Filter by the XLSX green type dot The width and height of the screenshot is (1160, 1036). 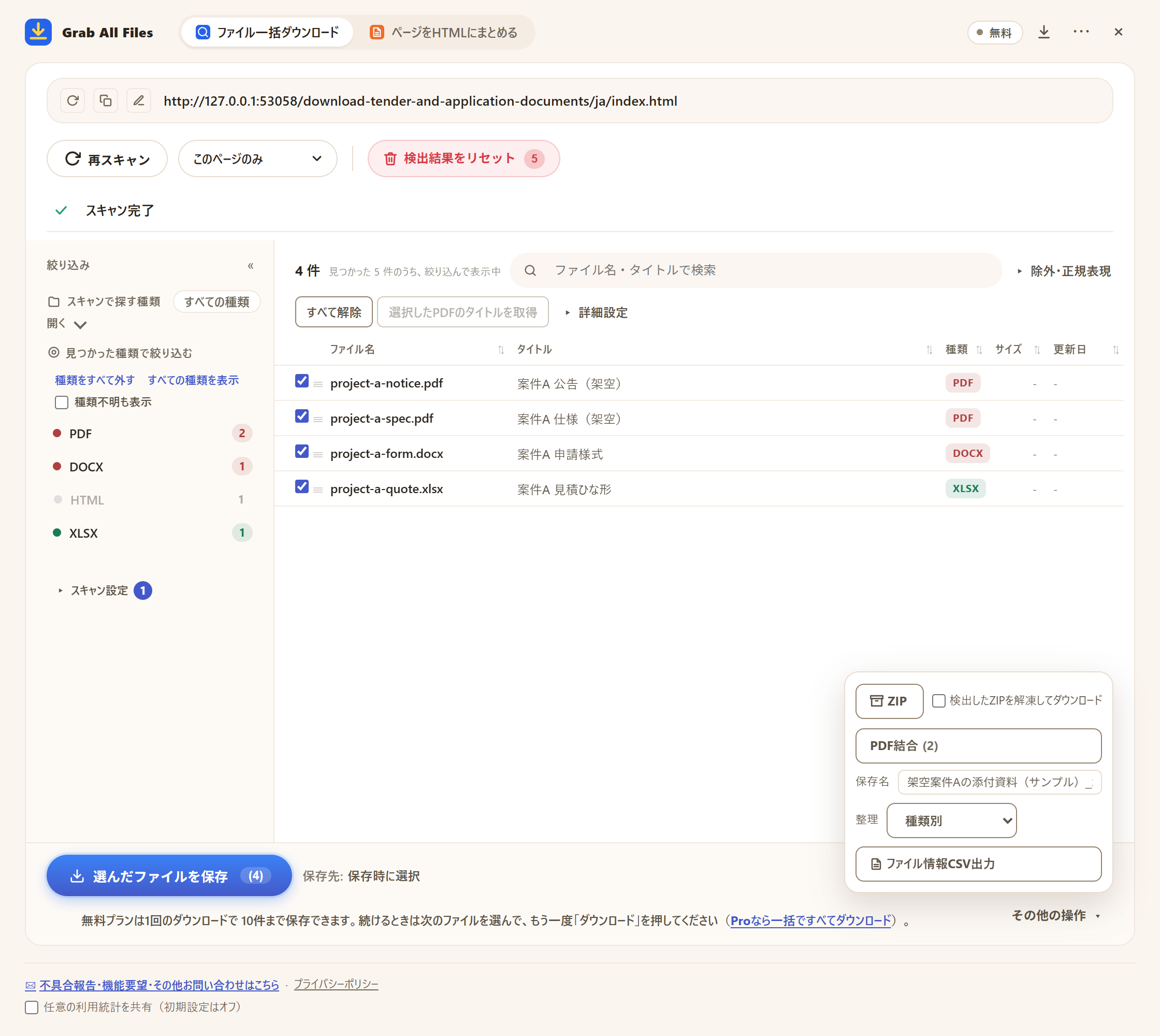coord(57,533)
